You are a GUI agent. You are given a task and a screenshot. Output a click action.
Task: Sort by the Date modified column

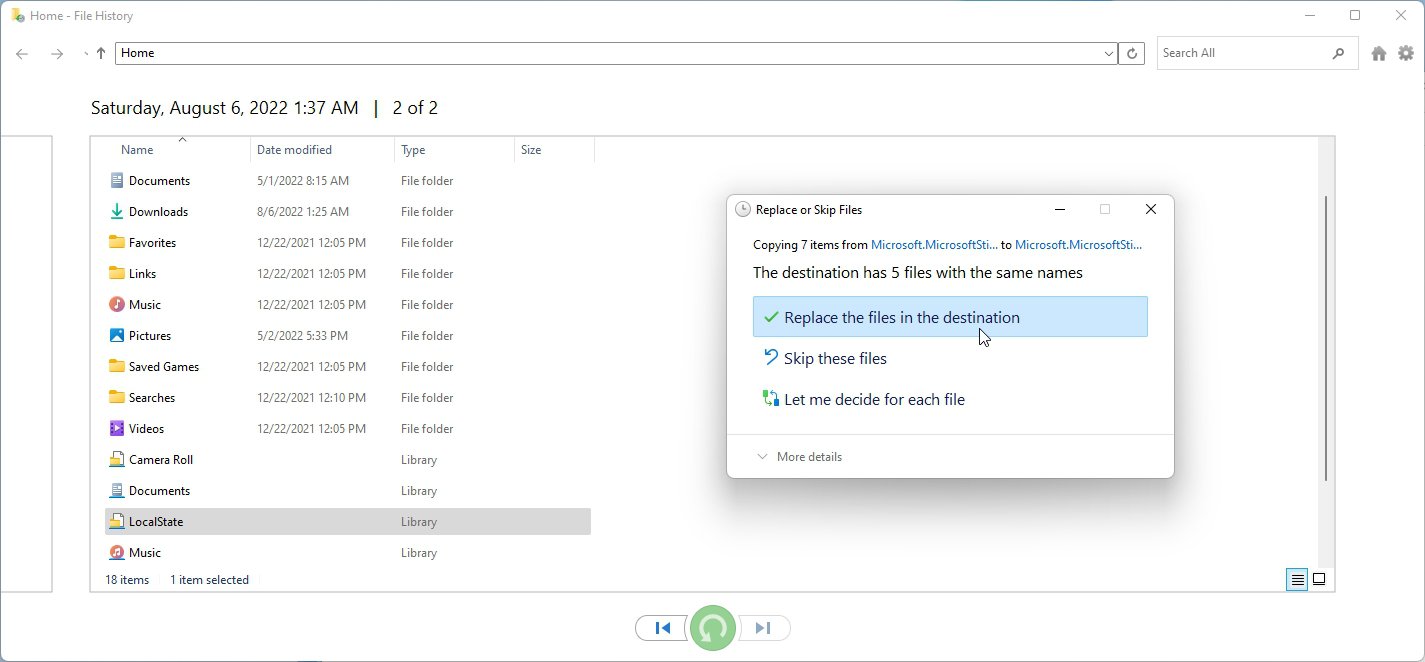[294, 150]
